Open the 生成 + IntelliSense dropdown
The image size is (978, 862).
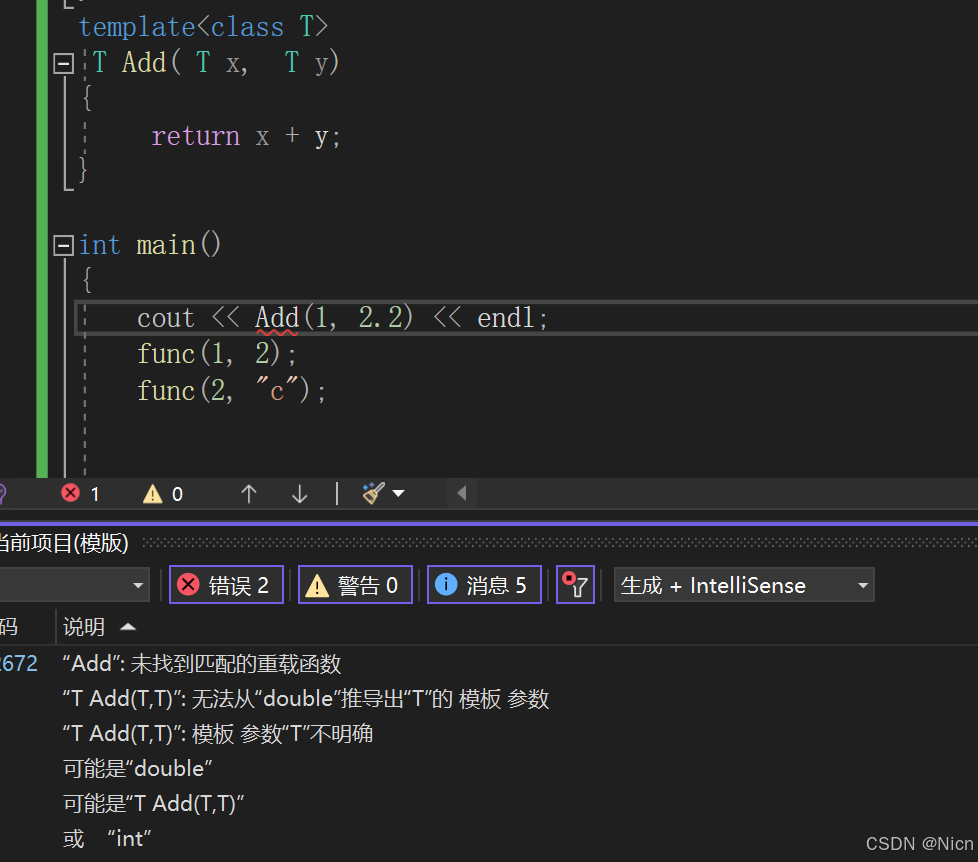744,585
